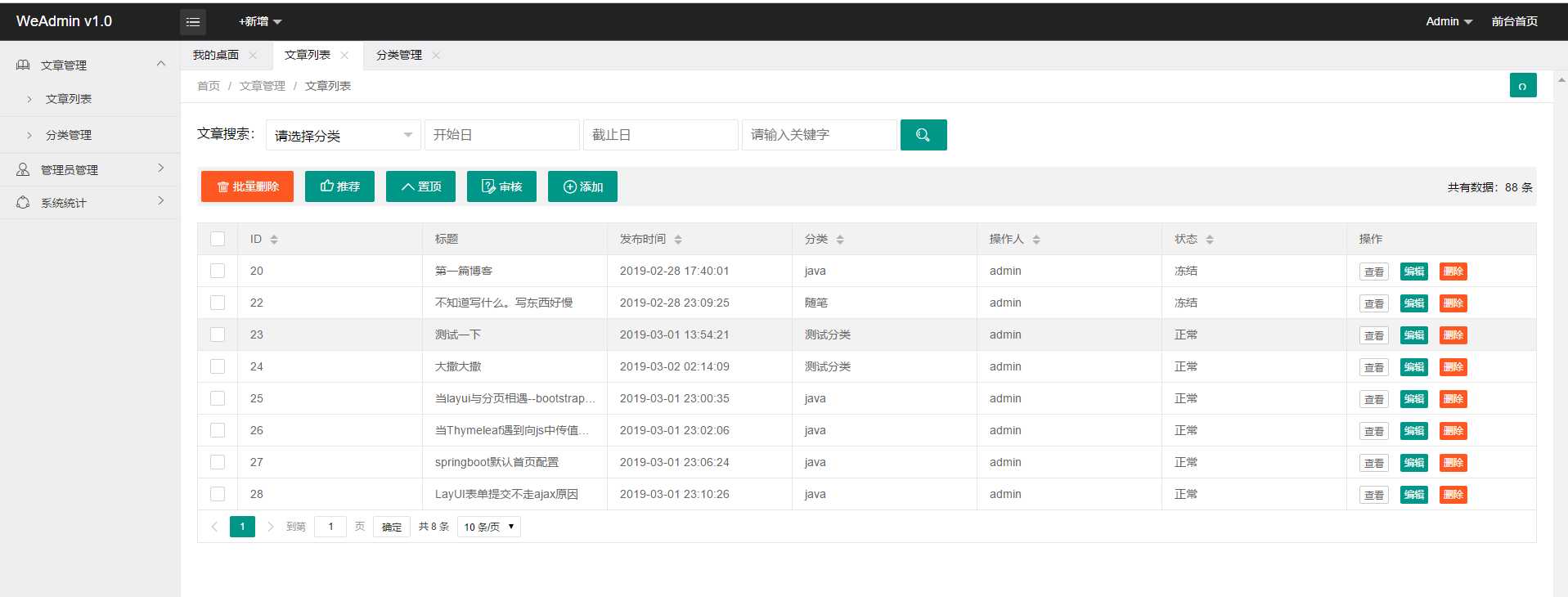
Task: Click the 开始日 start date field
Action: coord(502,135)
